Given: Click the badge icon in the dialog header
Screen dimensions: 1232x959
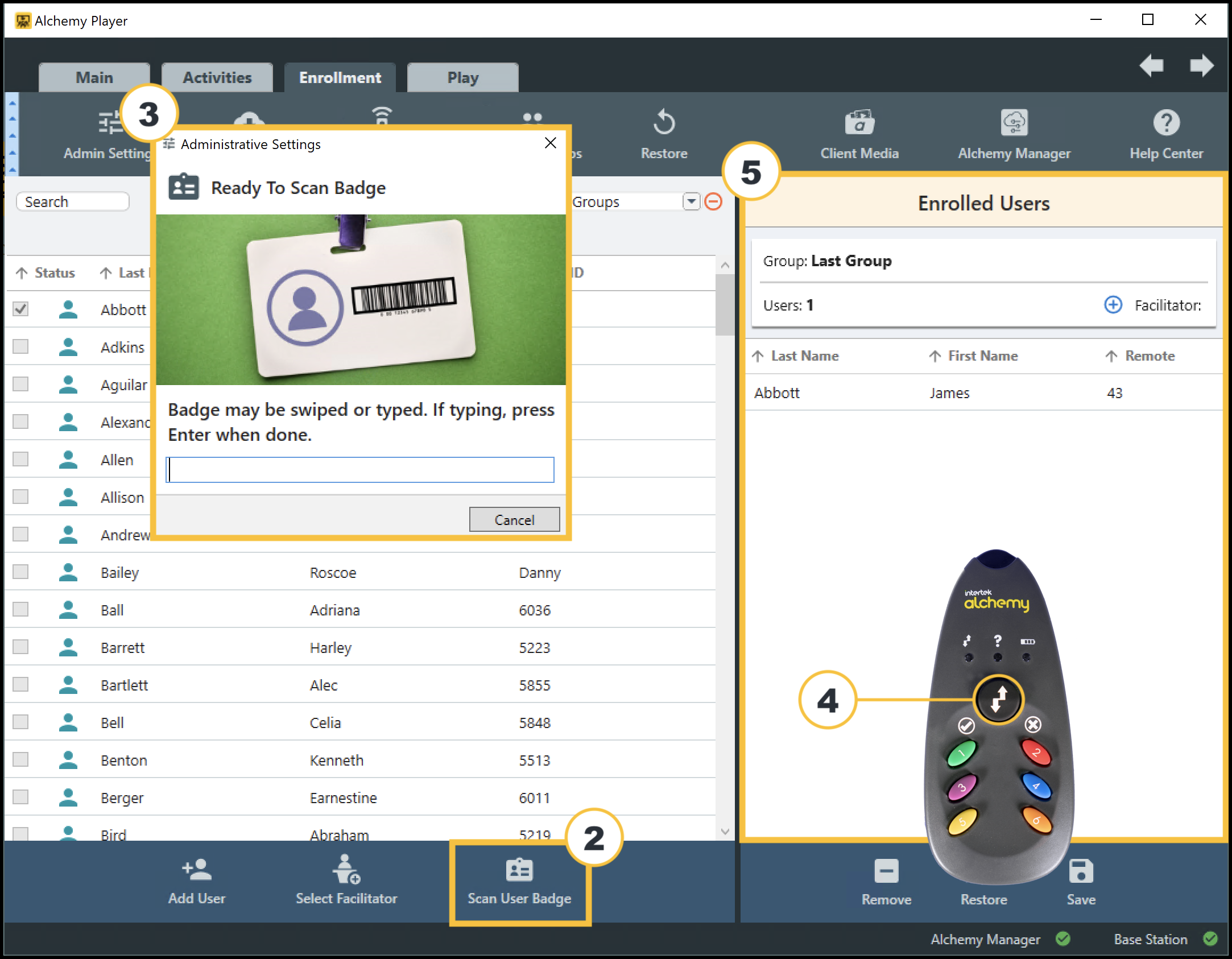Looking at the screenshot, I should (x=184, y=187).
